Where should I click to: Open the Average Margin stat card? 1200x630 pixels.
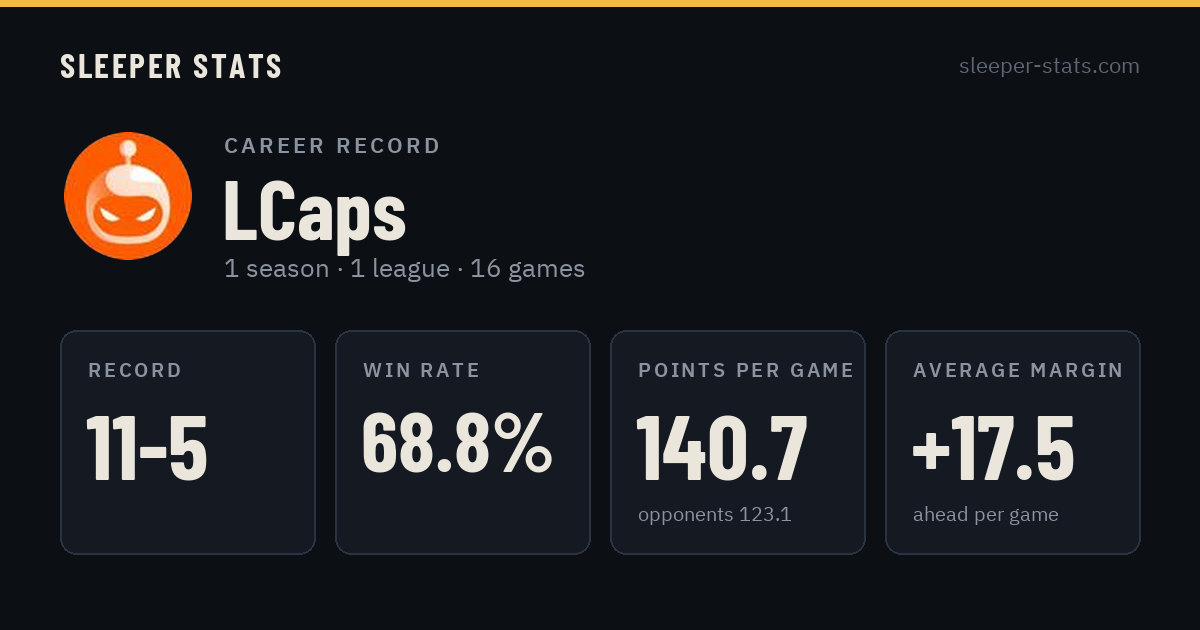[x=1013, y=442]
